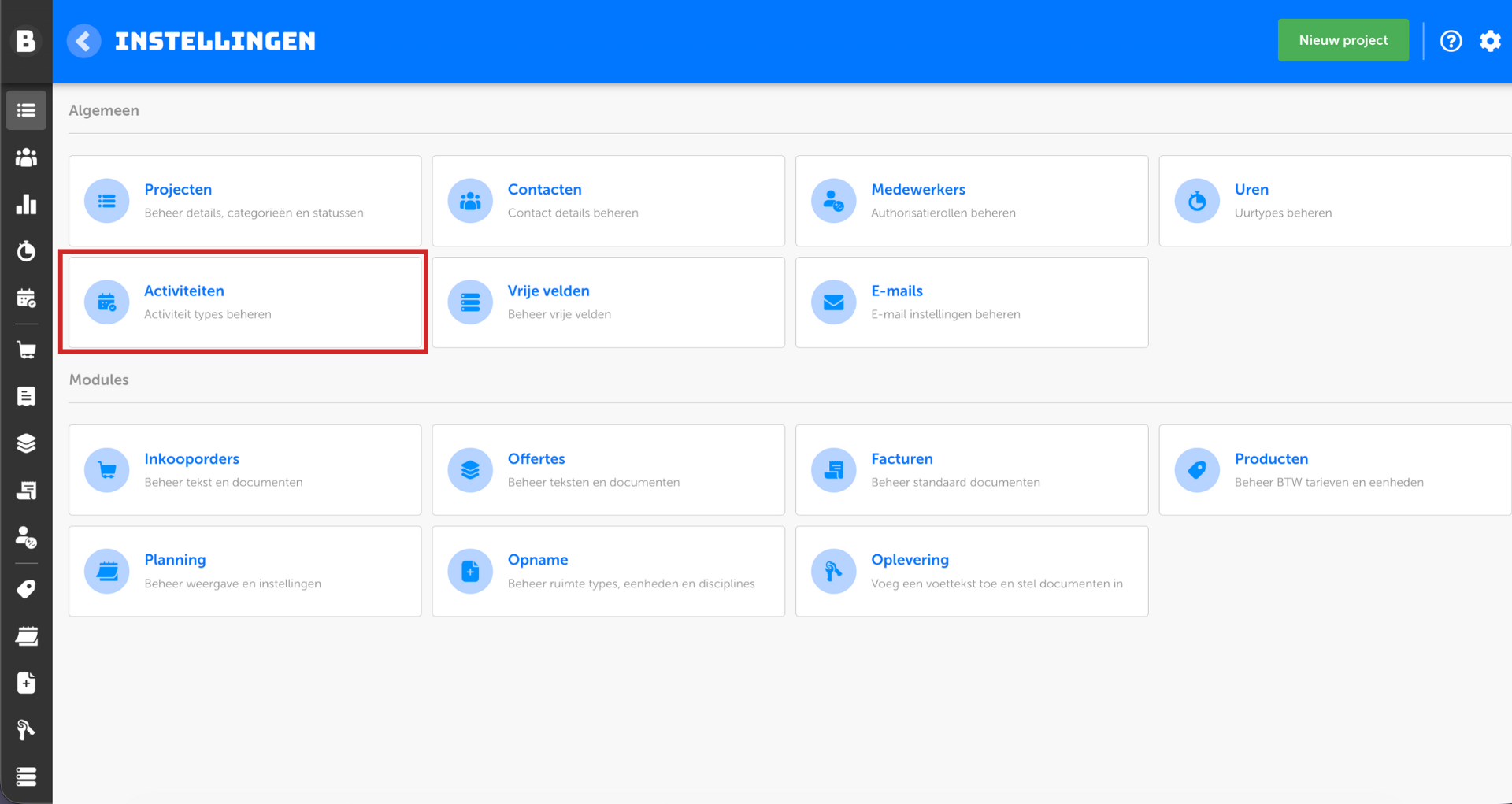This screenshot has height=804, width=1512.
Task: Click the Oplevering keys icon in card
Action: click(x=834, y=571)
